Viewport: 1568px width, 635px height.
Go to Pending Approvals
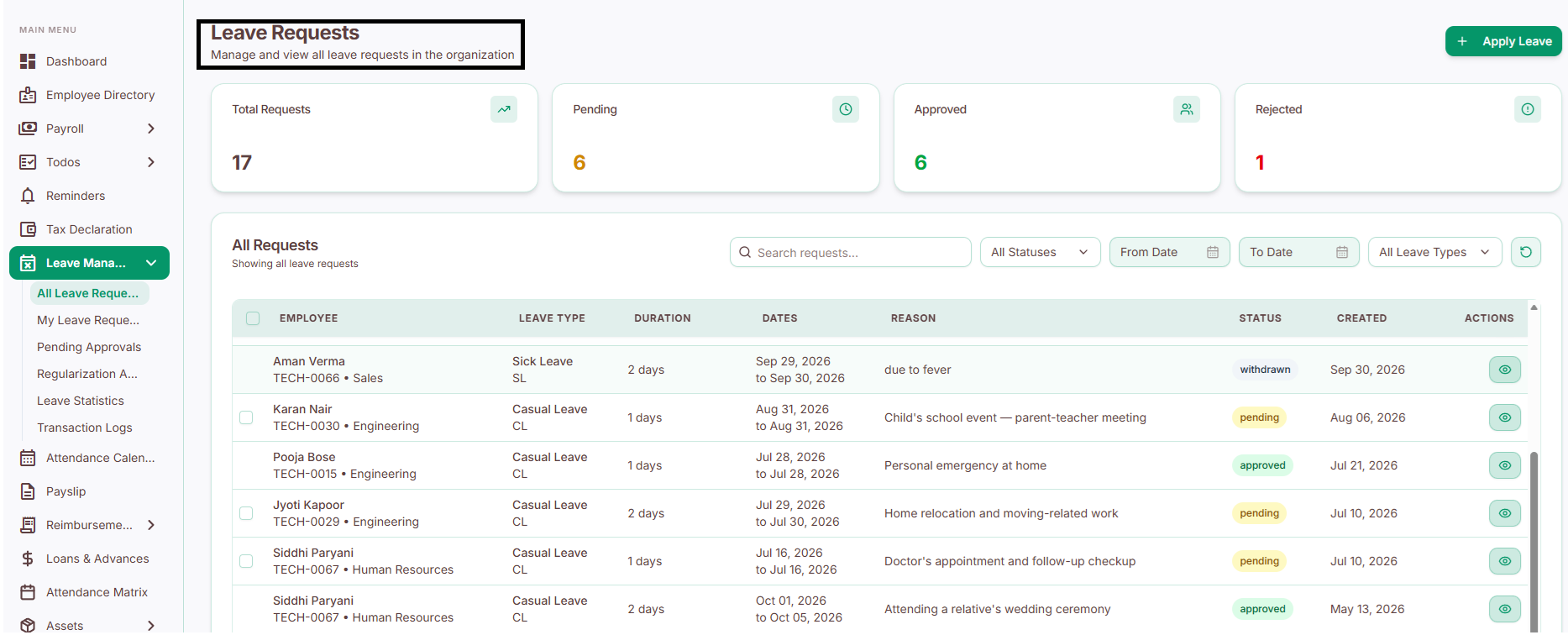89,347
